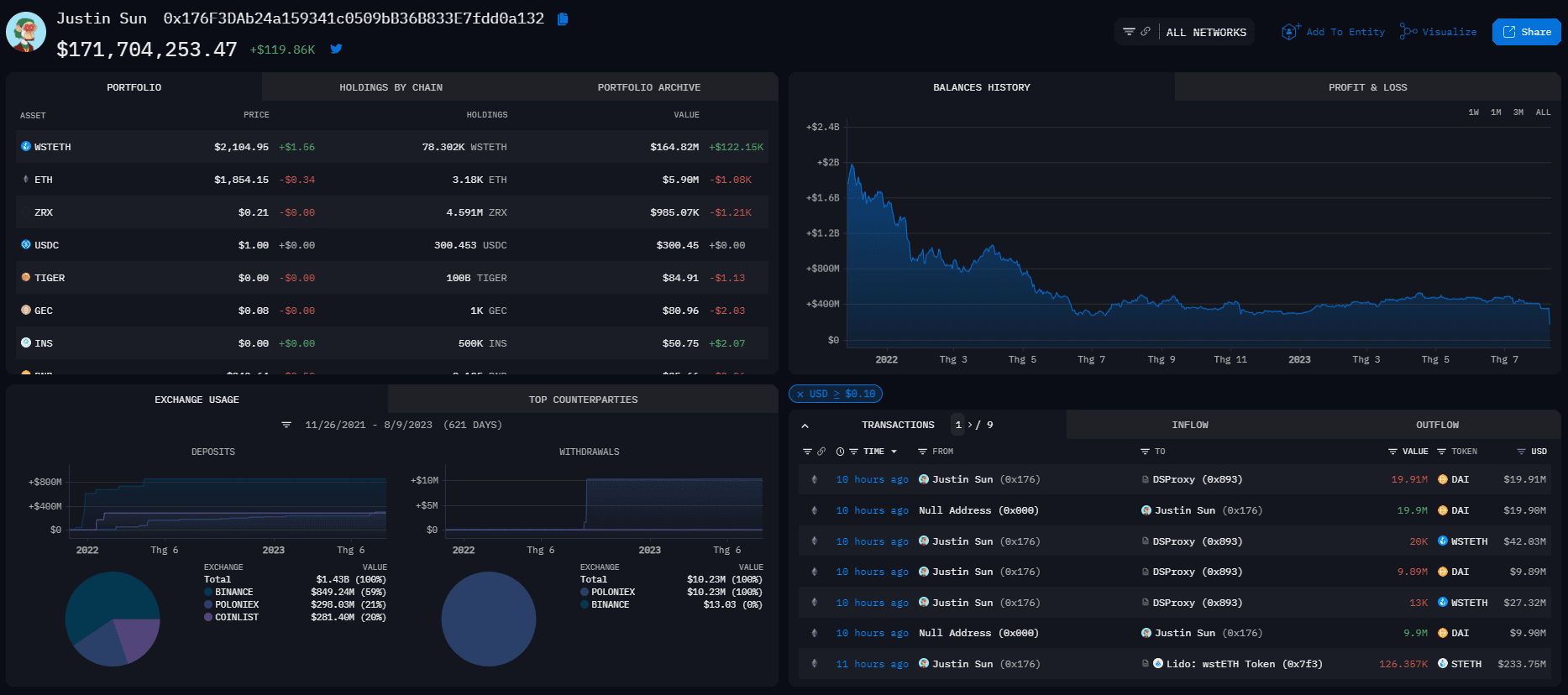Image resolution: width=1568 pixels, height=695 pixels.
Task: Switch to Holdings By Chain tab
Action: (x=391, y=87)
